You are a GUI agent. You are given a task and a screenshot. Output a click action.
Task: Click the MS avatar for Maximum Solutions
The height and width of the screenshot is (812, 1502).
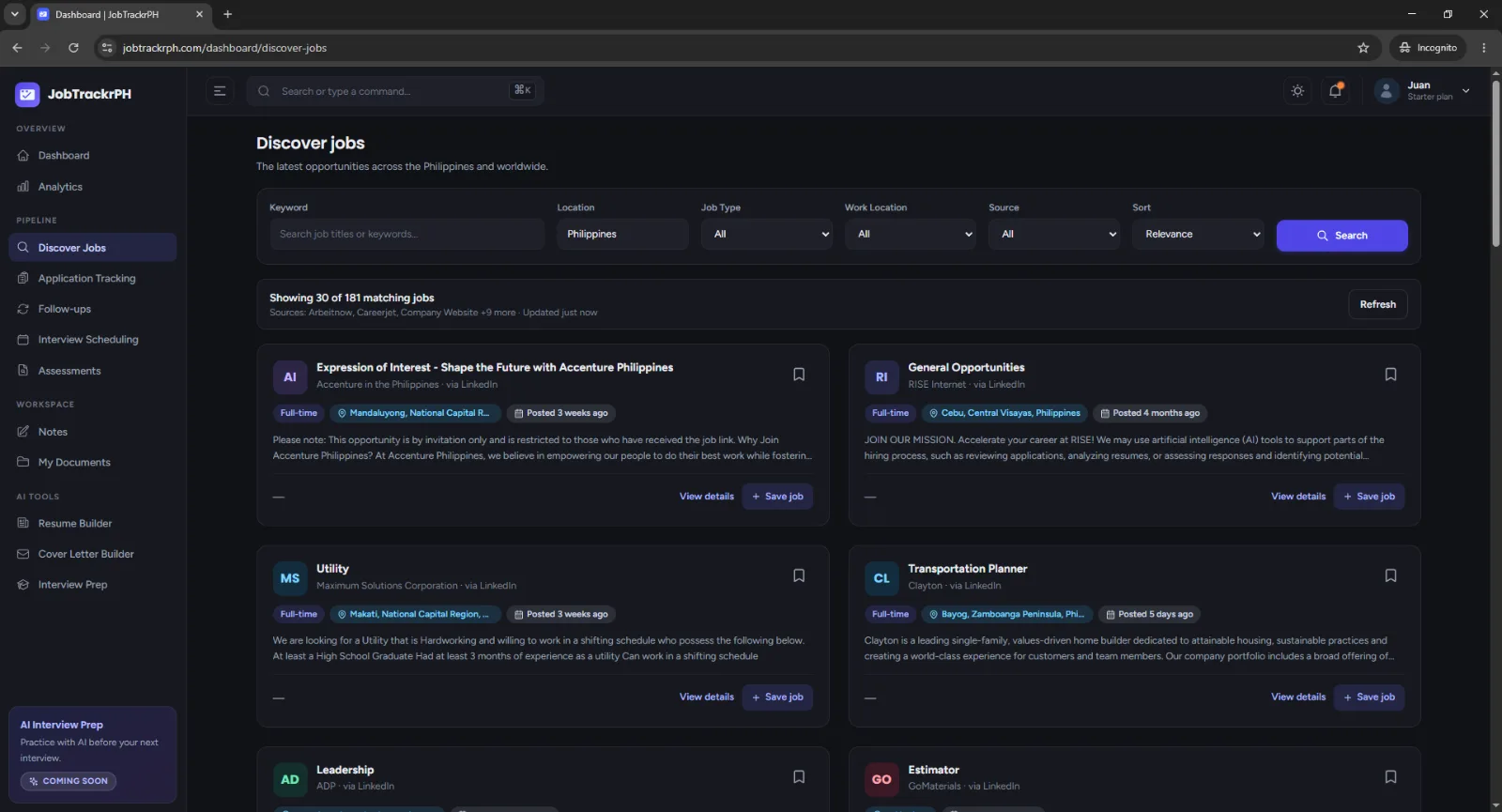(290, 578)
